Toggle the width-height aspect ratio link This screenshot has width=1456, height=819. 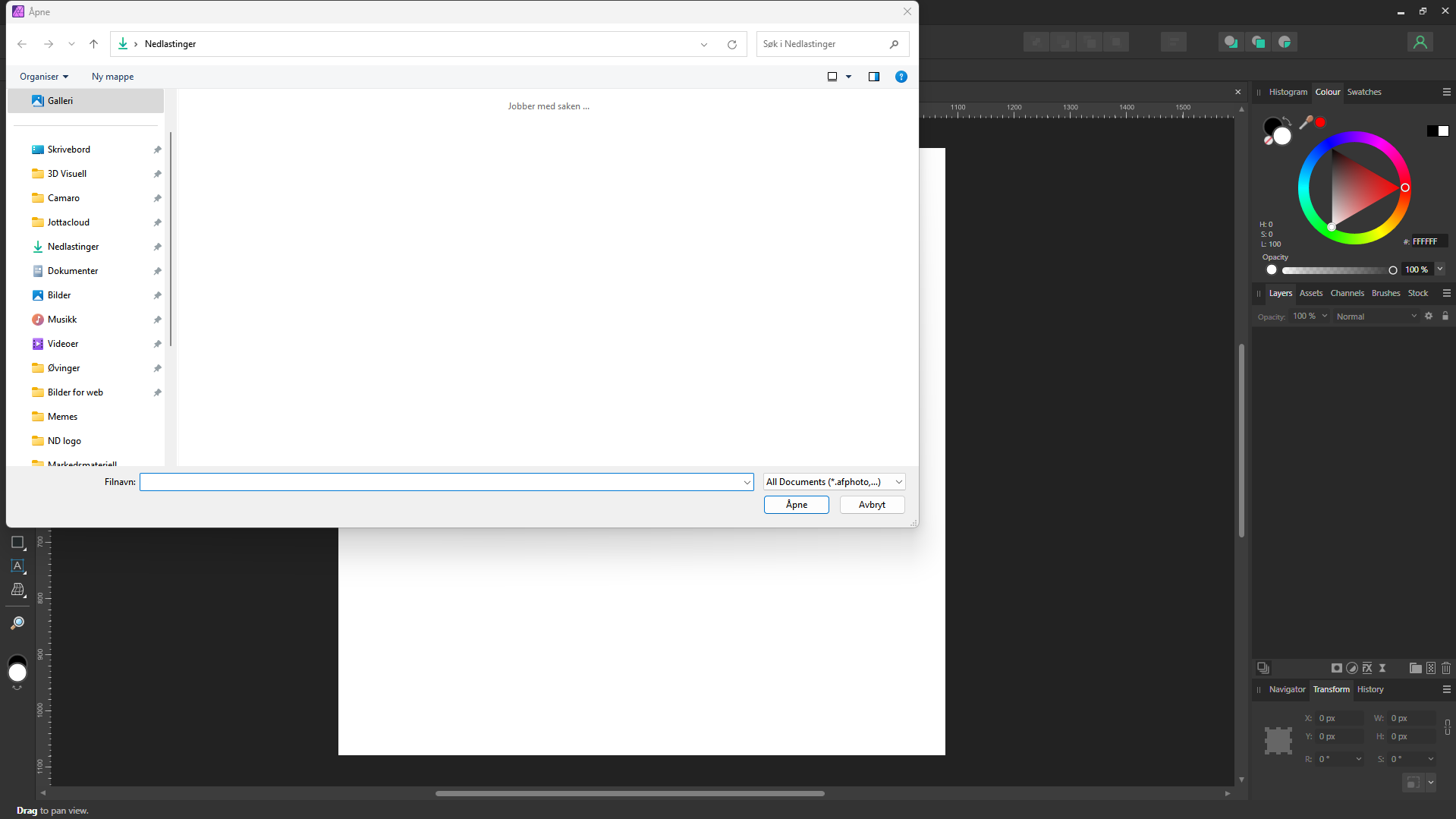click(x=1448, y=727)
